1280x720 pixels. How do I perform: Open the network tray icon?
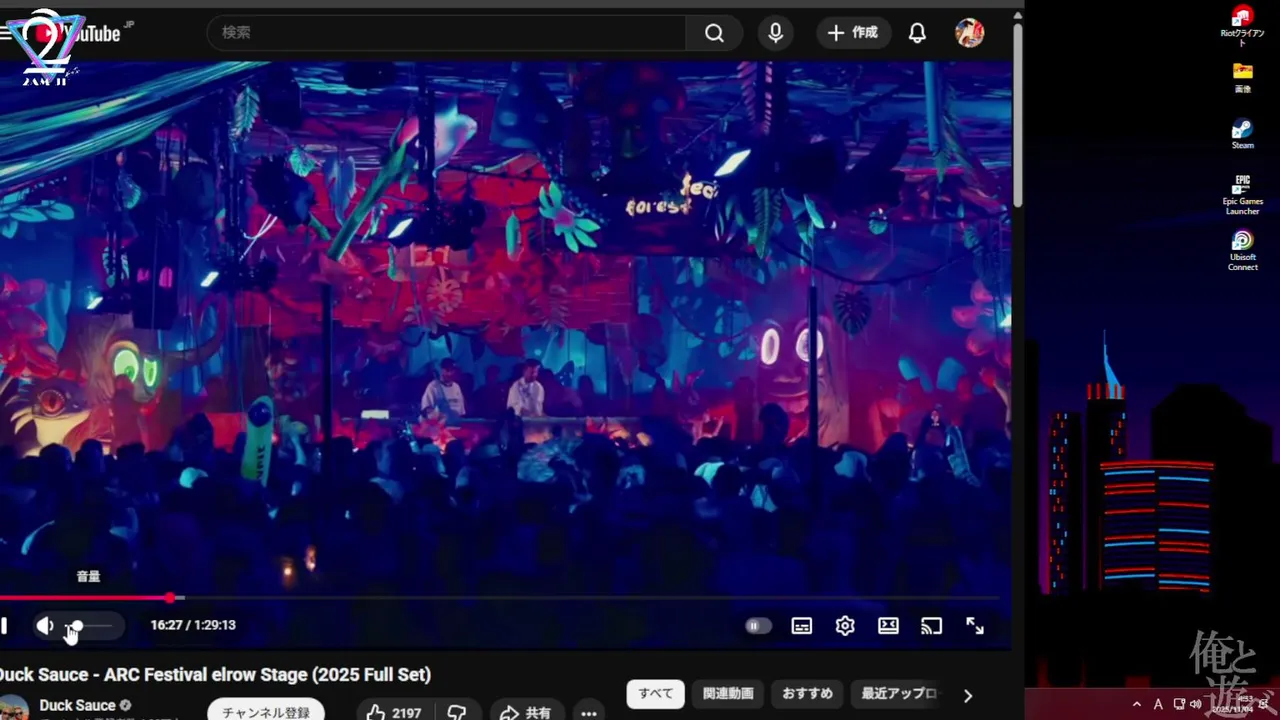(x=1179, y=705)
